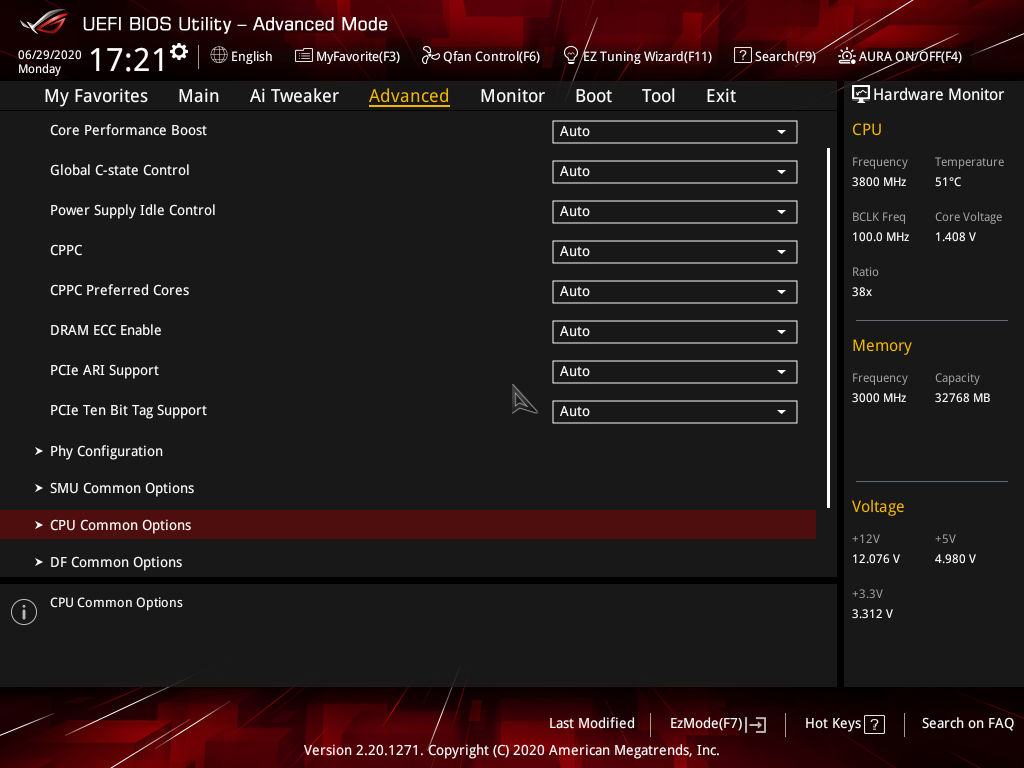
Task: Click the MyFavorite list icon
Action: pos(304,56)
